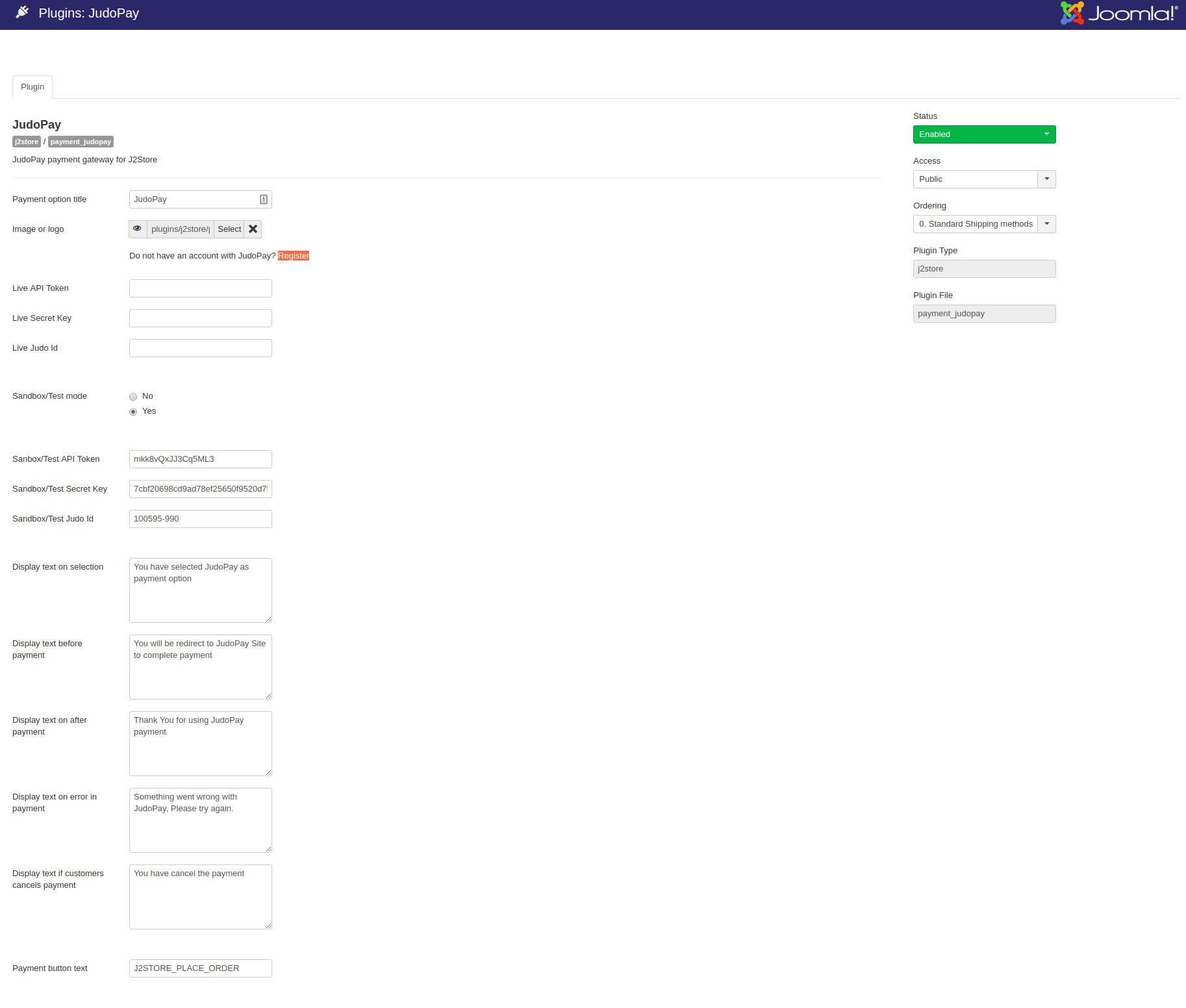Image resolution: width=1186 pixels, height=1008 pixels.
Task: Click the Sandbox/Test API Token field
Action: coord(201,459)
